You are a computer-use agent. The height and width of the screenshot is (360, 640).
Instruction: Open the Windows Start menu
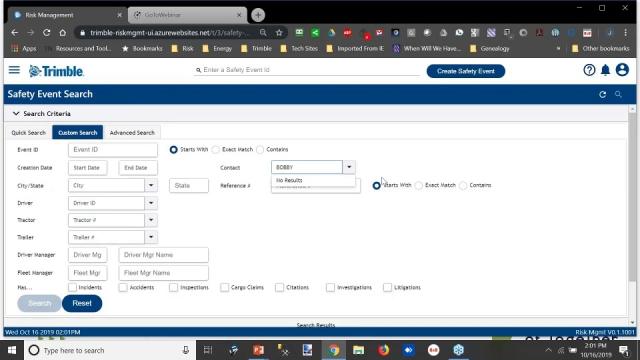[12, 350]
